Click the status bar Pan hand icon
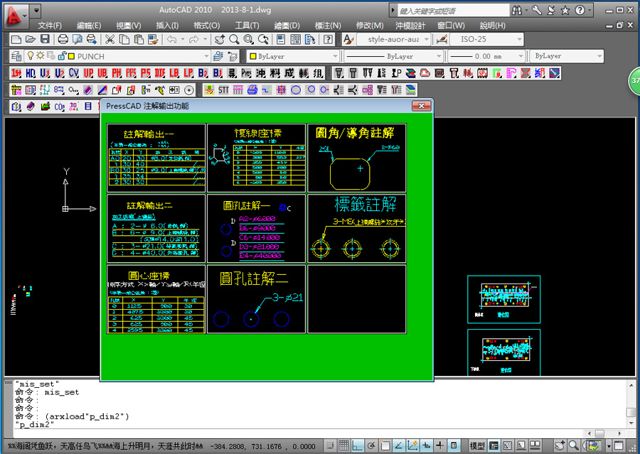The image size is (640, 454). (x=560, y=445)
